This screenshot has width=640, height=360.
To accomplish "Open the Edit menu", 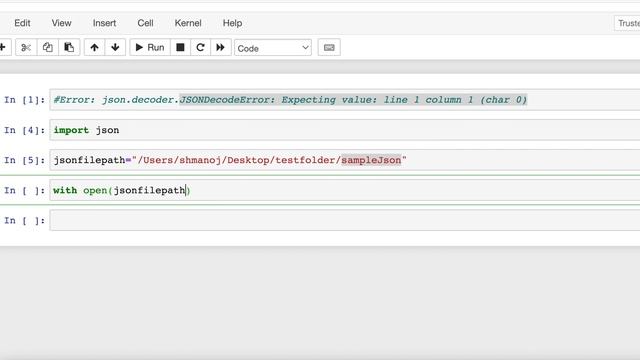I will (22, 23).
